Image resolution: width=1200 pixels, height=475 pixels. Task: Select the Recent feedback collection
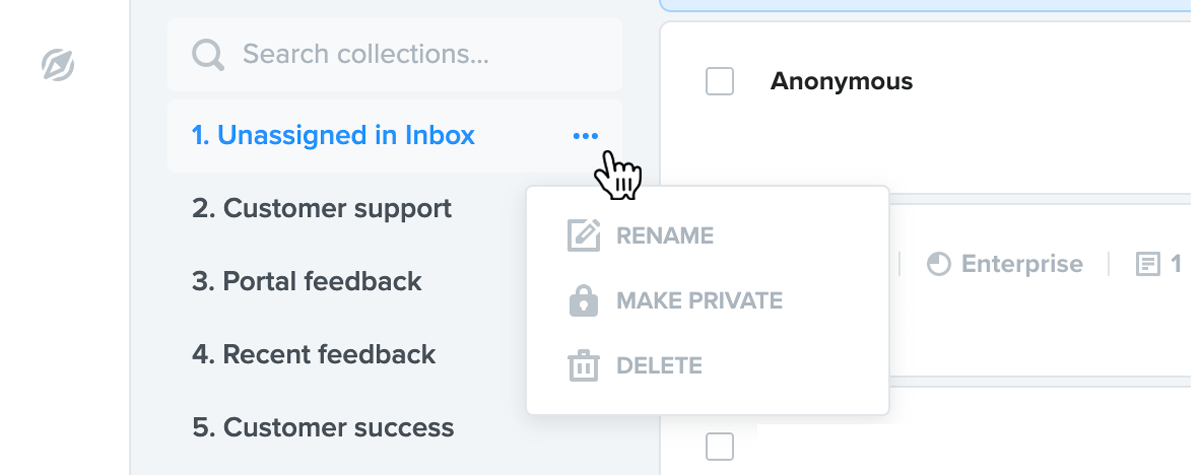click(313, 354)
